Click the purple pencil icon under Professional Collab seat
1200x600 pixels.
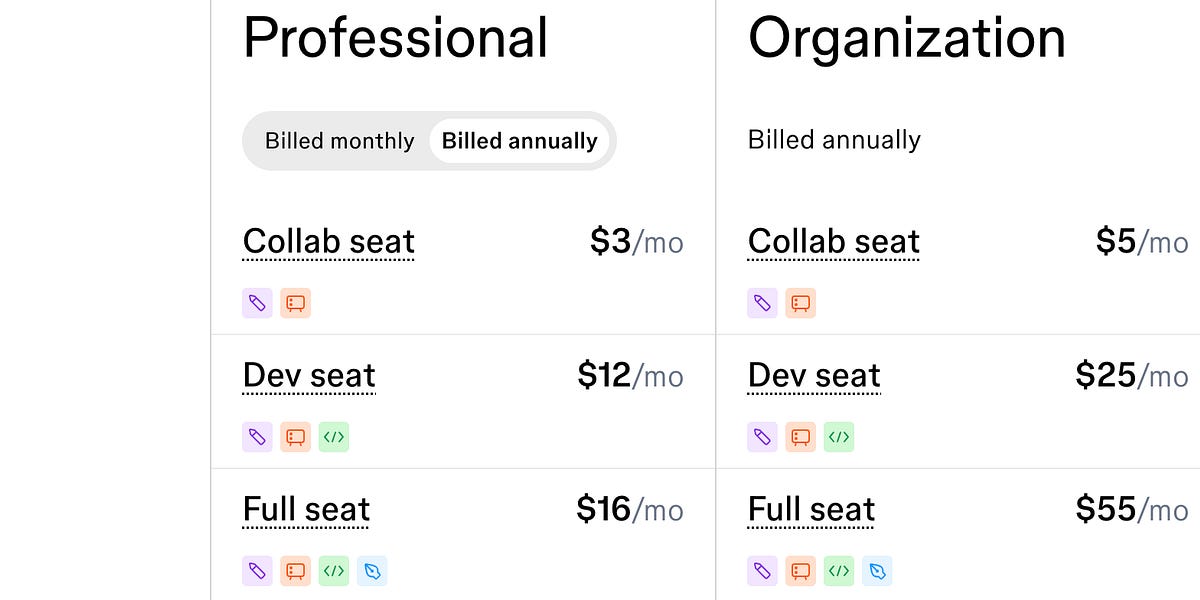pyautogui.click(x=257, y=302)
